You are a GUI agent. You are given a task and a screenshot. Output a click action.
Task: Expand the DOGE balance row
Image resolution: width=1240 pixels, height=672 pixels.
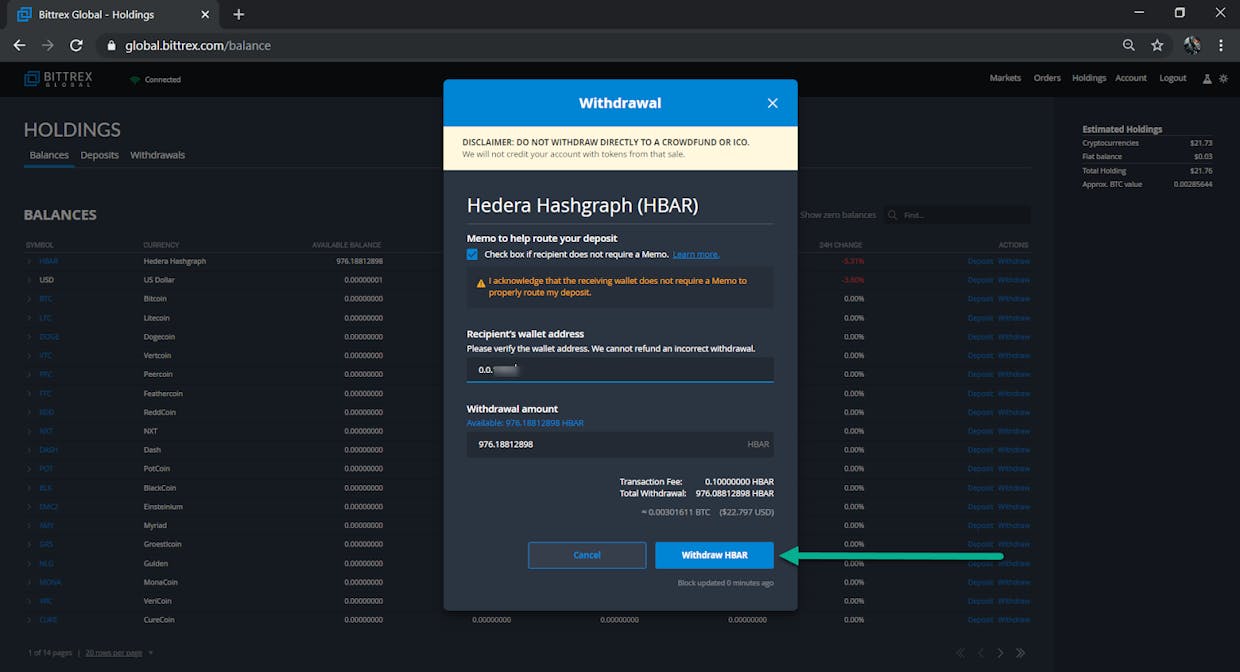29,337
